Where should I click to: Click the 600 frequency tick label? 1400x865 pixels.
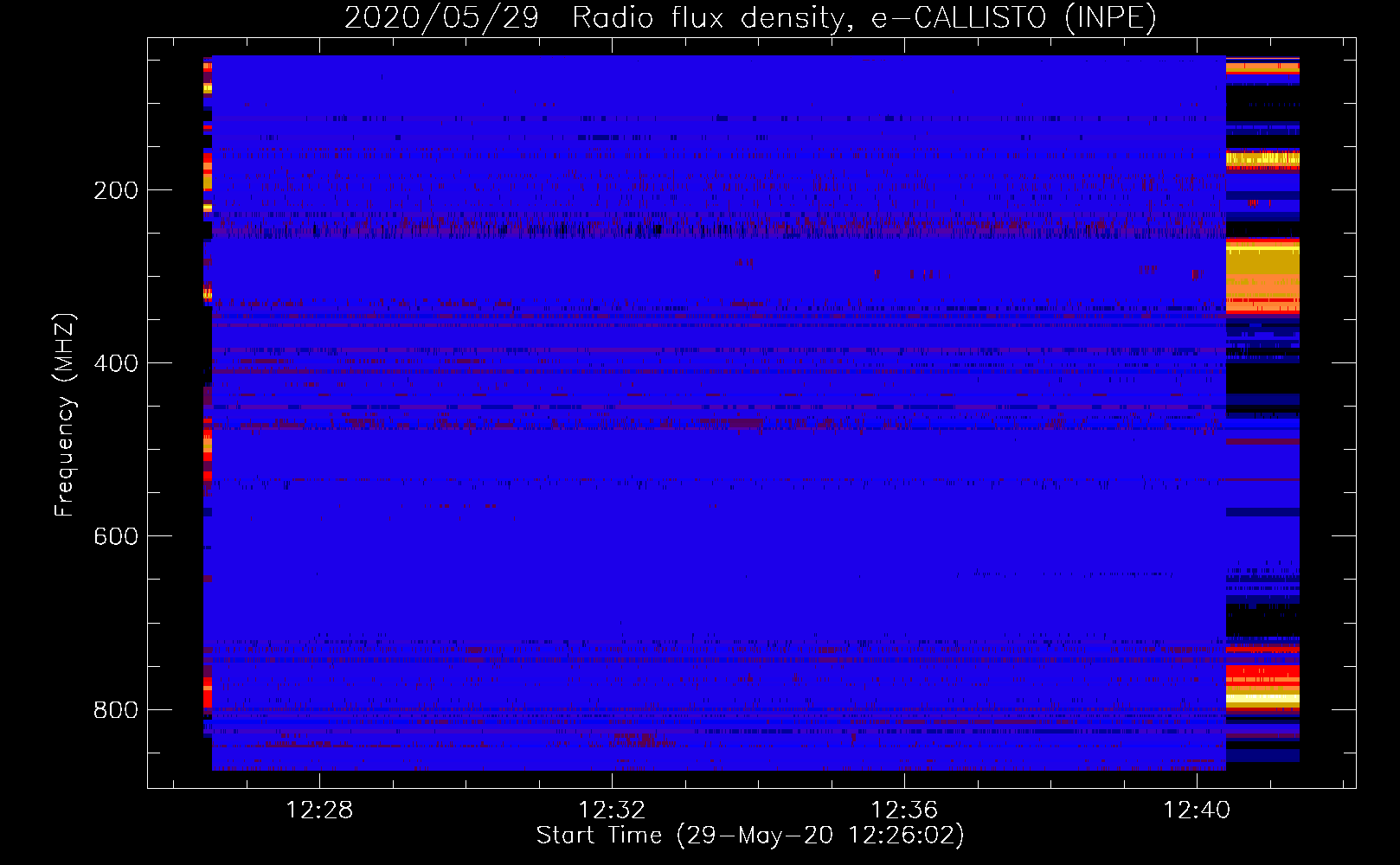tap(116, 536)
